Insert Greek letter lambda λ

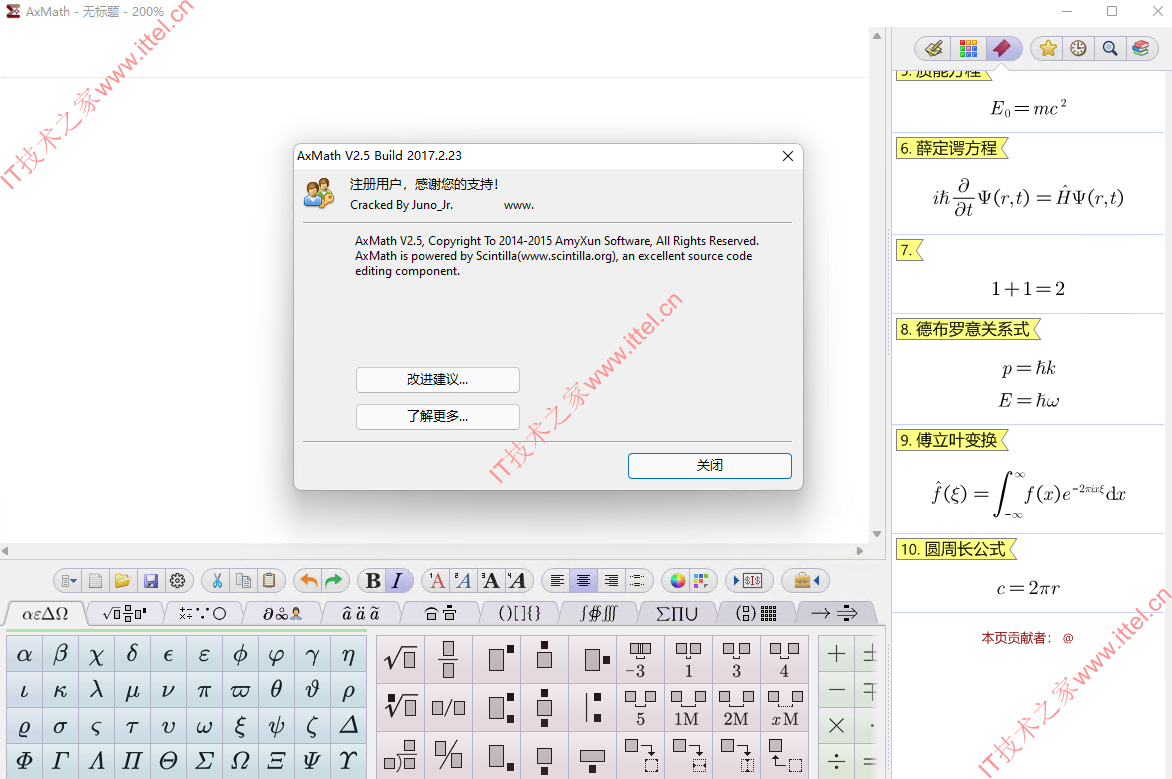pos(96,690)
